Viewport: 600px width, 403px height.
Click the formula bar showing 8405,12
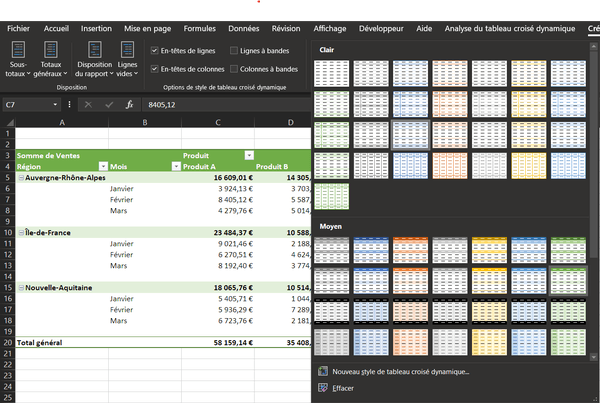(x=227, y=104)
